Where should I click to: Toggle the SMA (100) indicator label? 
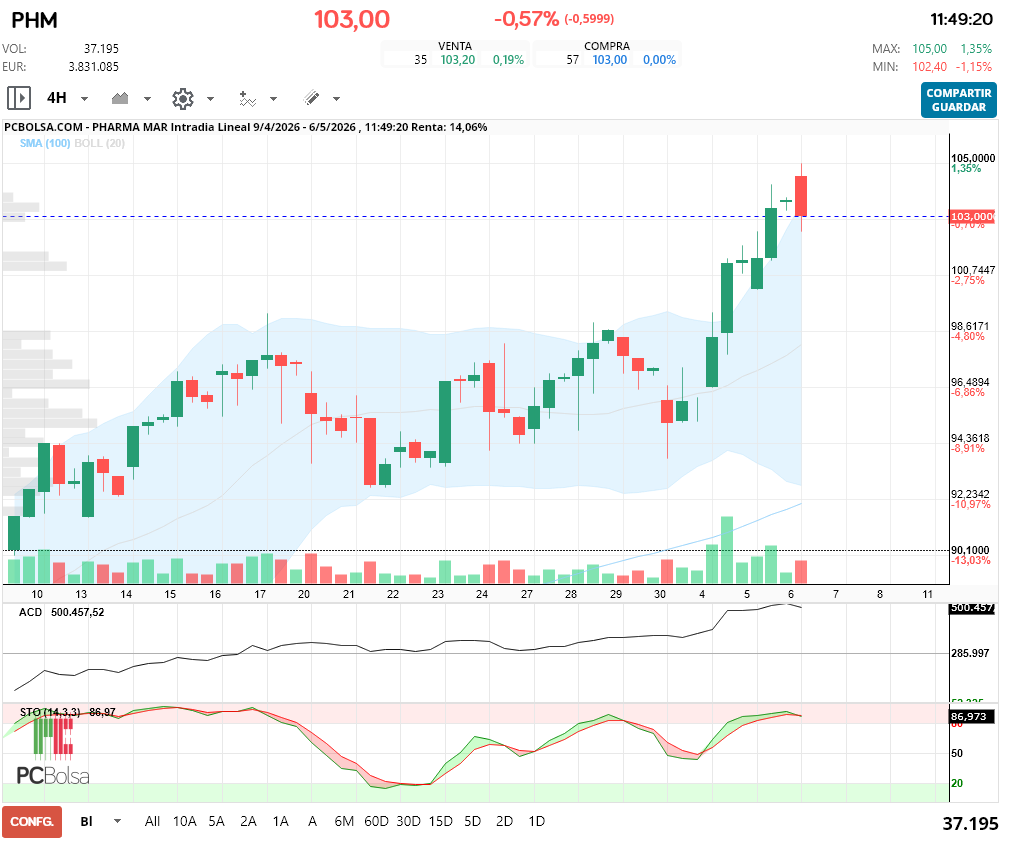(x=45, y=143)
